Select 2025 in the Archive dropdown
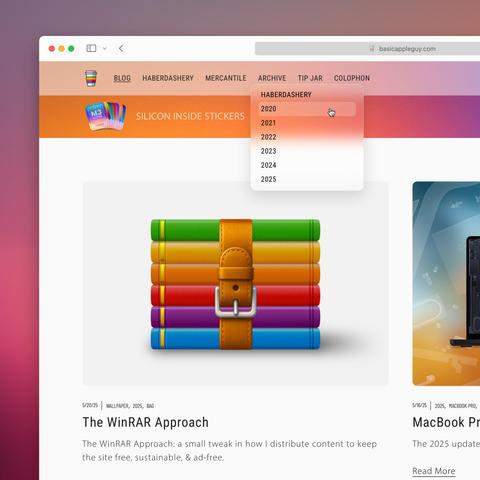 tap(268, 179)
